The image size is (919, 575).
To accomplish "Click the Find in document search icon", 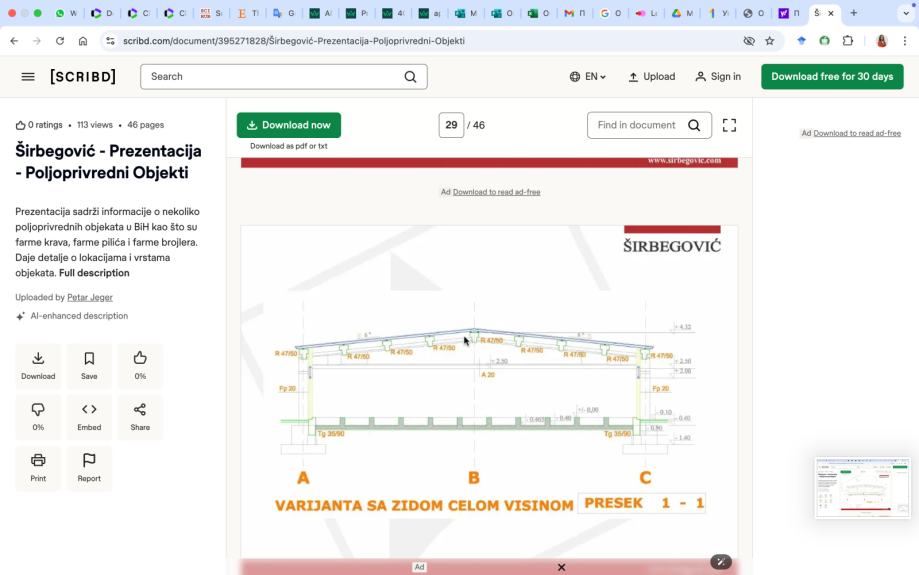I will [694, 125].
